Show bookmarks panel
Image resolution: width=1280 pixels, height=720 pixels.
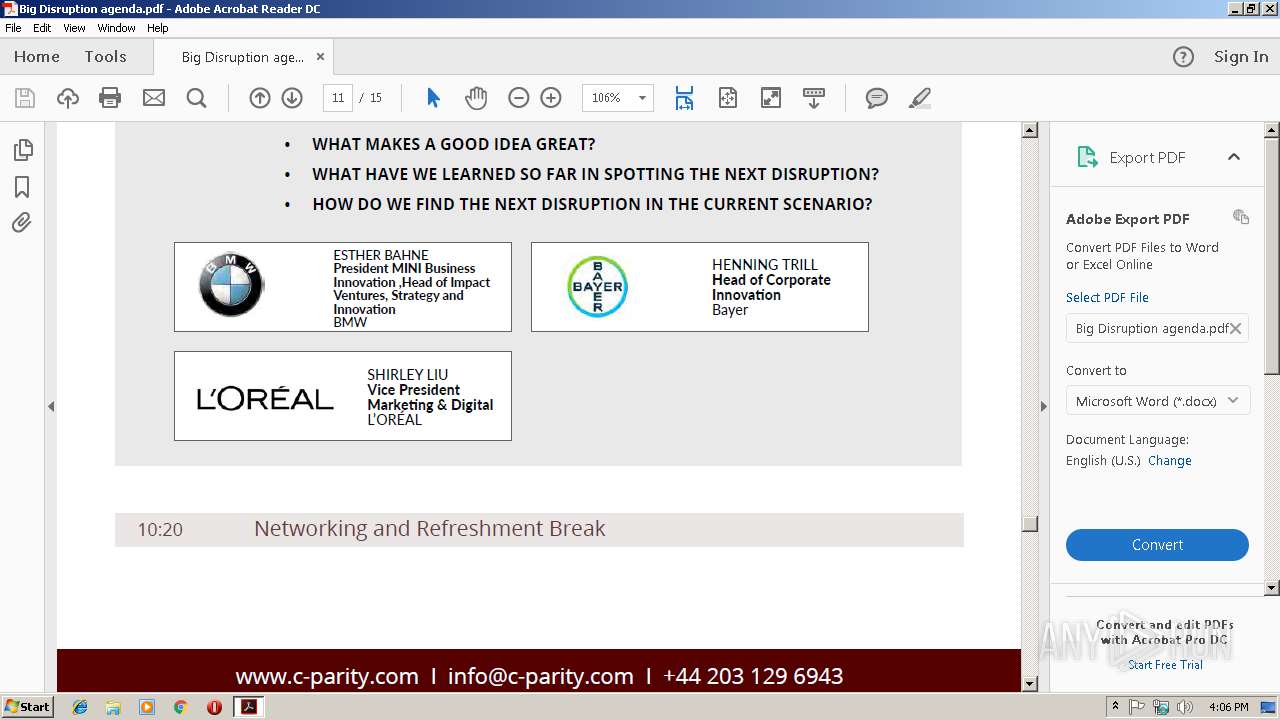click(x=22, y=187)
